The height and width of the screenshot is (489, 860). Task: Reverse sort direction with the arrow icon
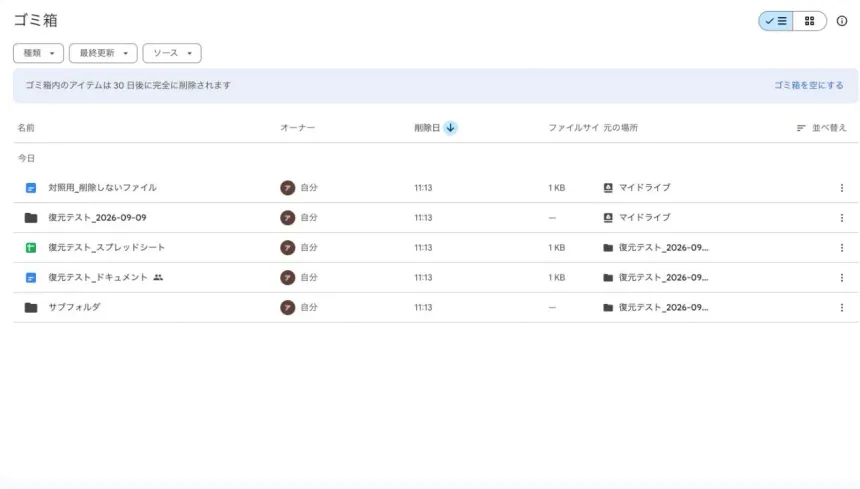click(x=450, y=128)
